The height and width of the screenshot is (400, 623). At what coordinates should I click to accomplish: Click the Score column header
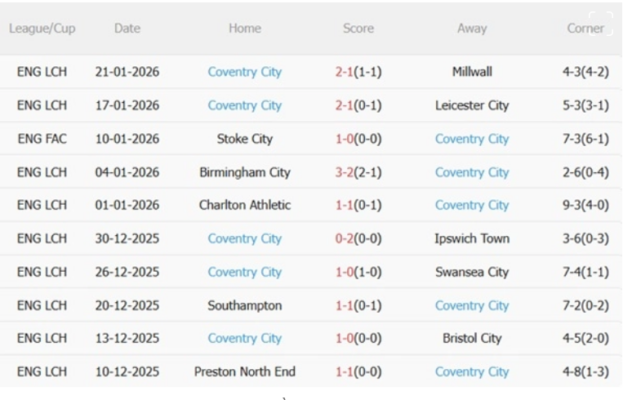(358, 29)
